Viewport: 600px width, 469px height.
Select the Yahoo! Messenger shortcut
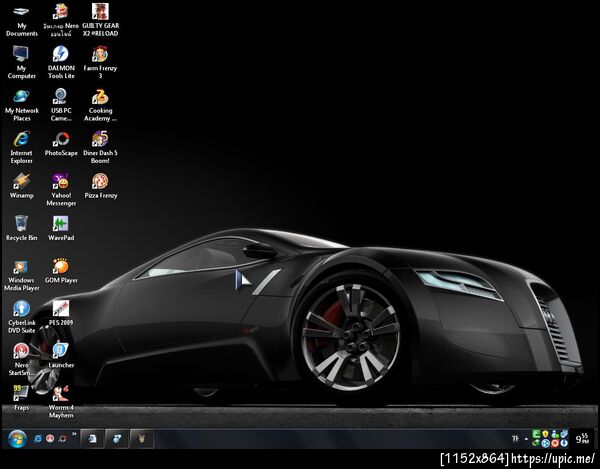pyautogui.click(x=61, y=190)
